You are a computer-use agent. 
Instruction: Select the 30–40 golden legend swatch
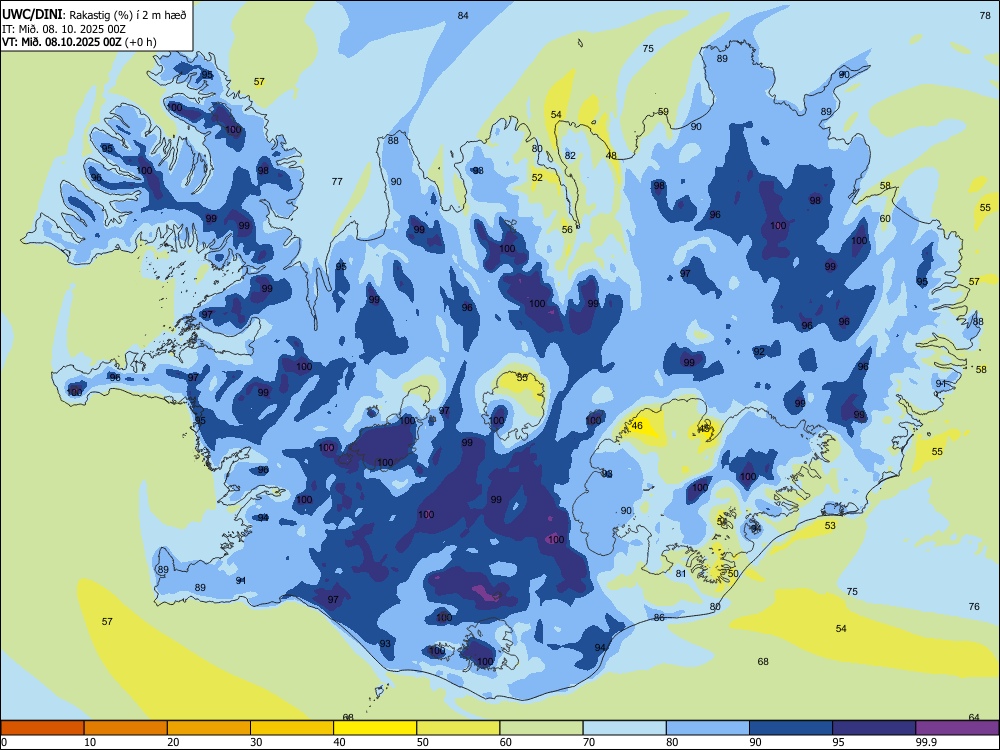tap(292, 728)
